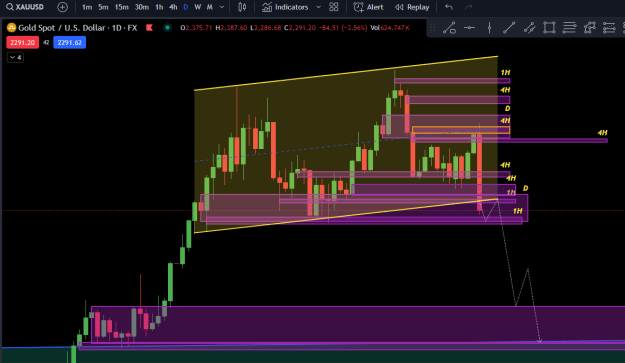Select the yellow upper channel trend line
This screenshot has height=363, width=625.
346,73
